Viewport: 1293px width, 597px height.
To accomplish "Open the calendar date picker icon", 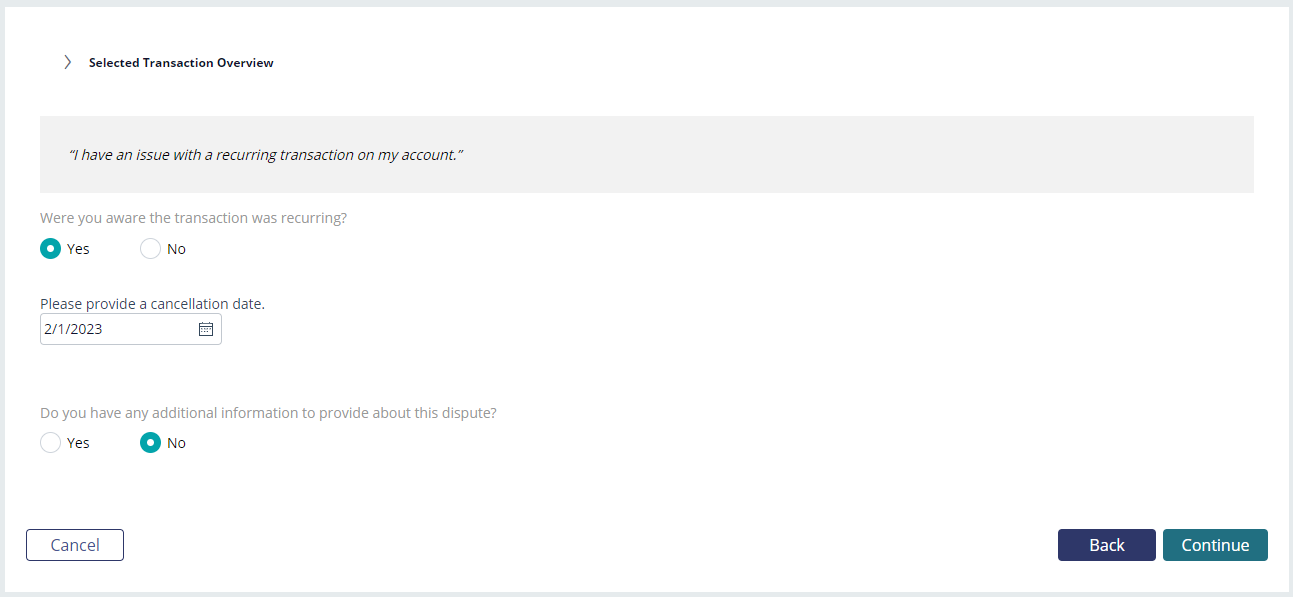I will (x=206, y=329).
